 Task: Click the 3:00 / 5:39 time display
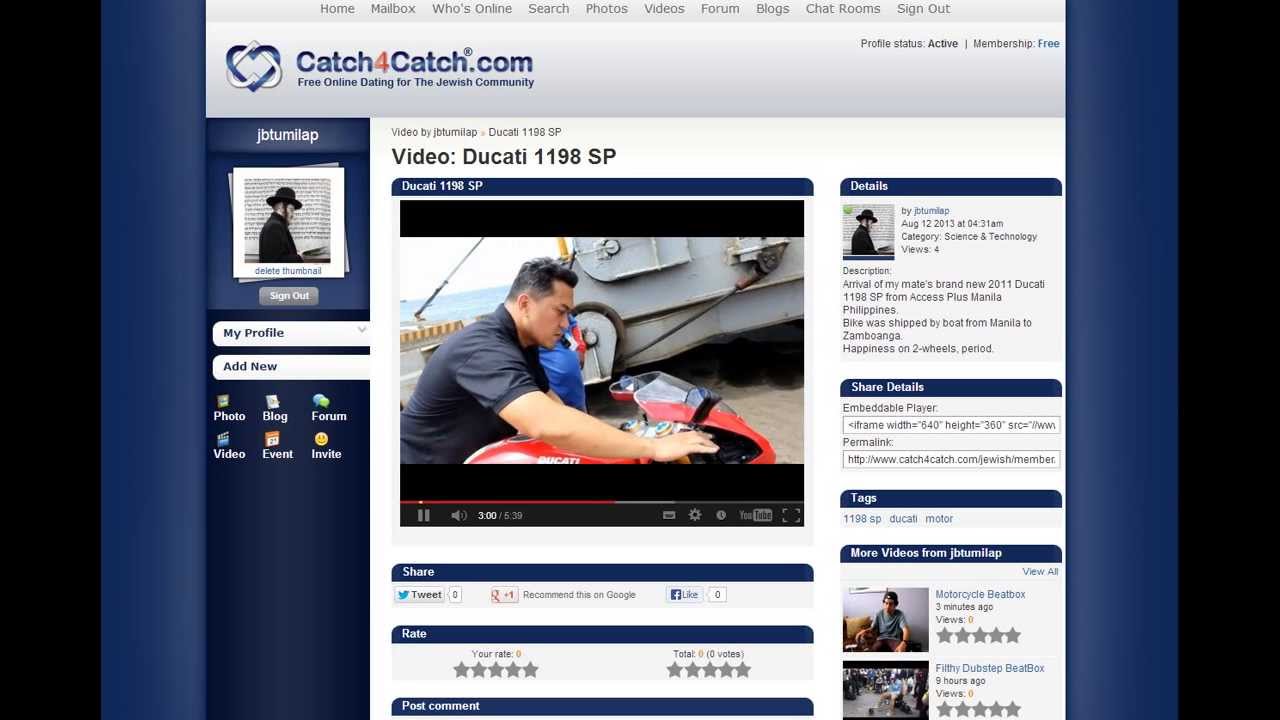[x=500, y=516]
